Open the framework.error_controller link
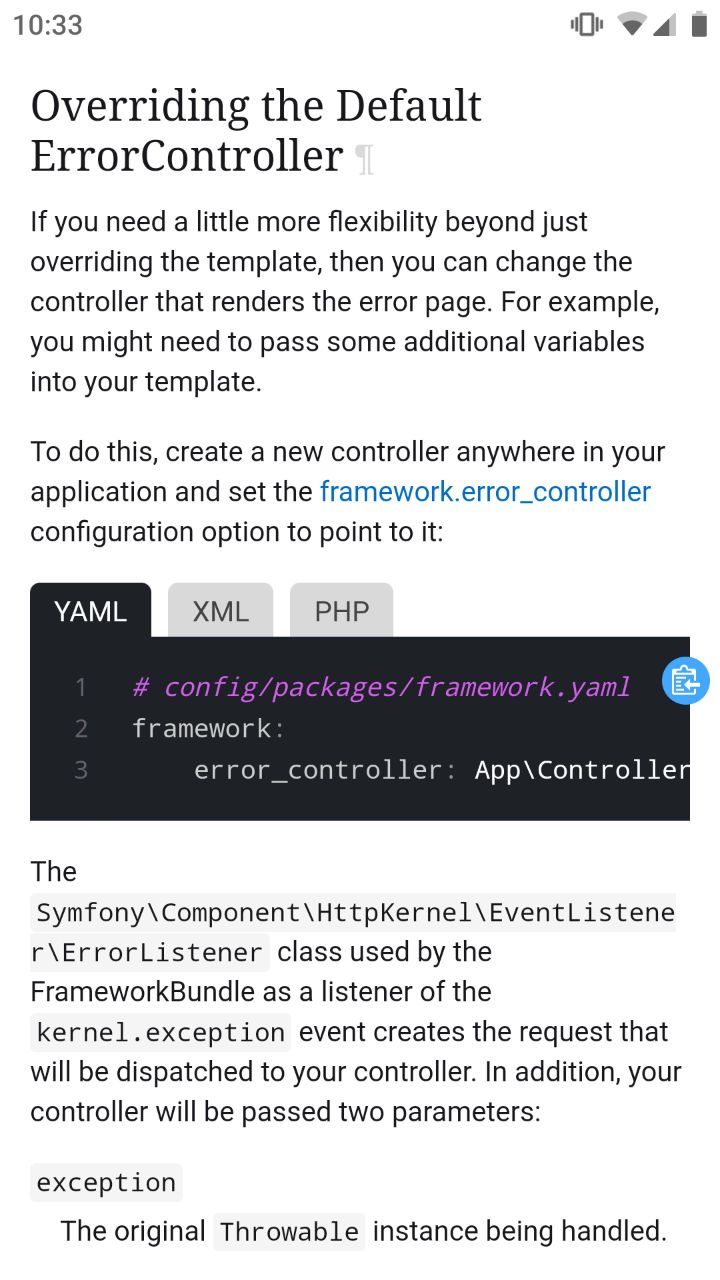The width and height of the screenshot is (720, 1280). point(485,492)
